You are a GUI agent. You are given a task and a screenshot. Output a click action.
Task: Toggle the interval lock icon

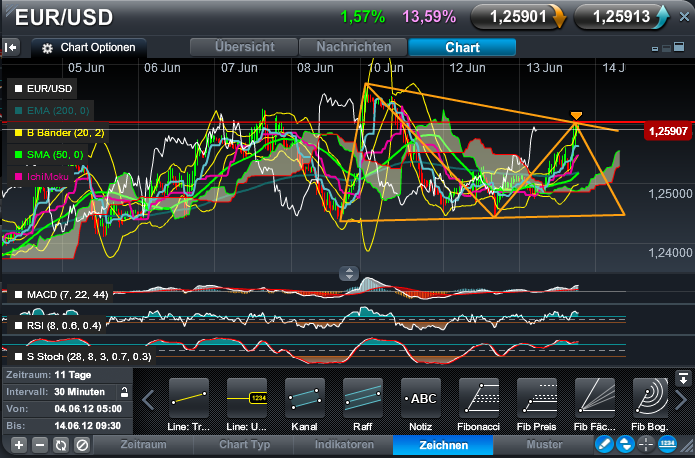pos(125,392)
